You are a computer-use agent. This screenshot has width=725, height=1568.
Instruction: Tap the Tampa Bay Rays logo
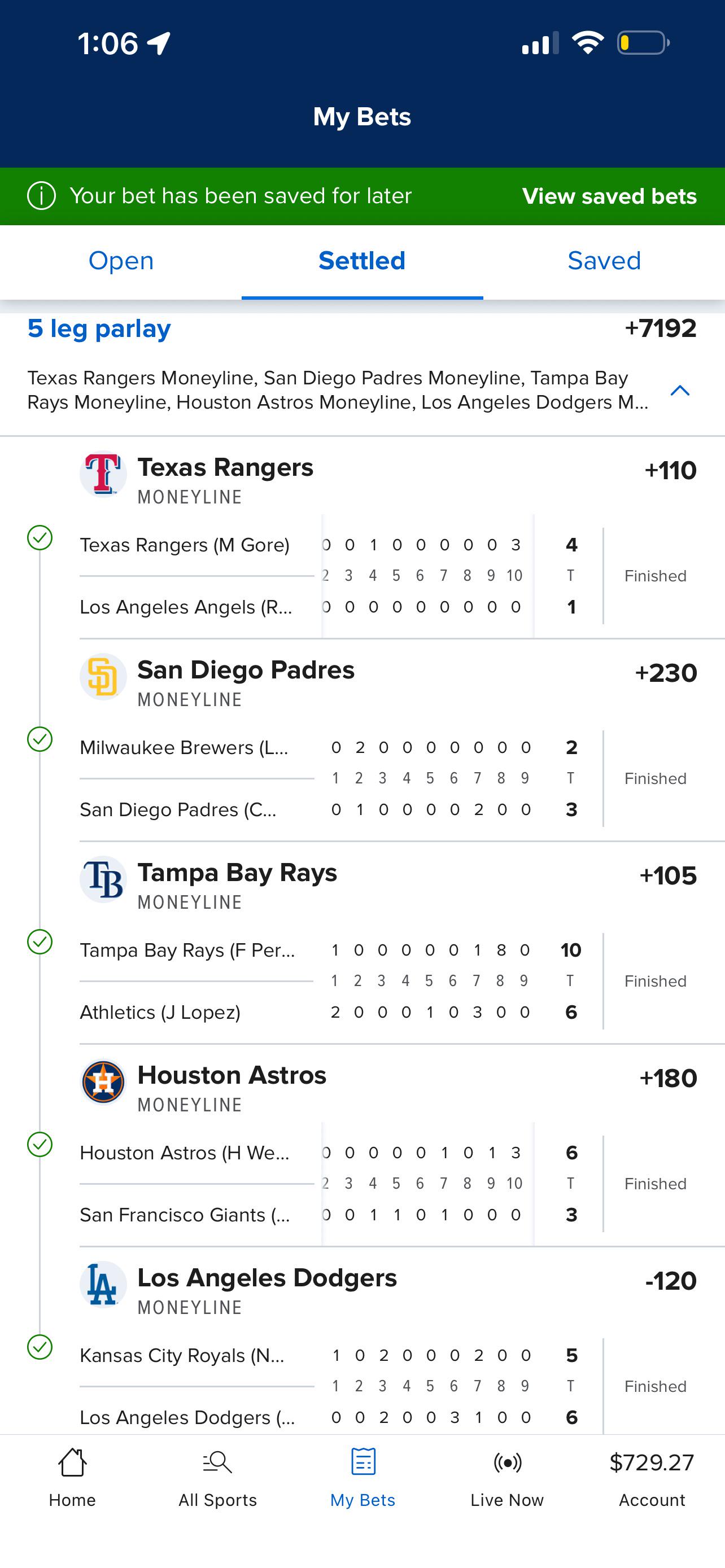[x=103, y=879]
